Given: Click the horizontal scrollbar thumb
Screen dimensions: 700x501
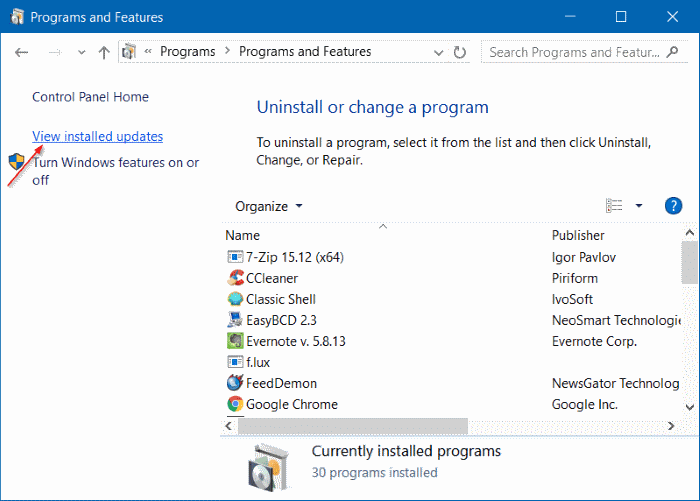Looking at the screenshot, I should pyautogui.click(x=353, y=426).
